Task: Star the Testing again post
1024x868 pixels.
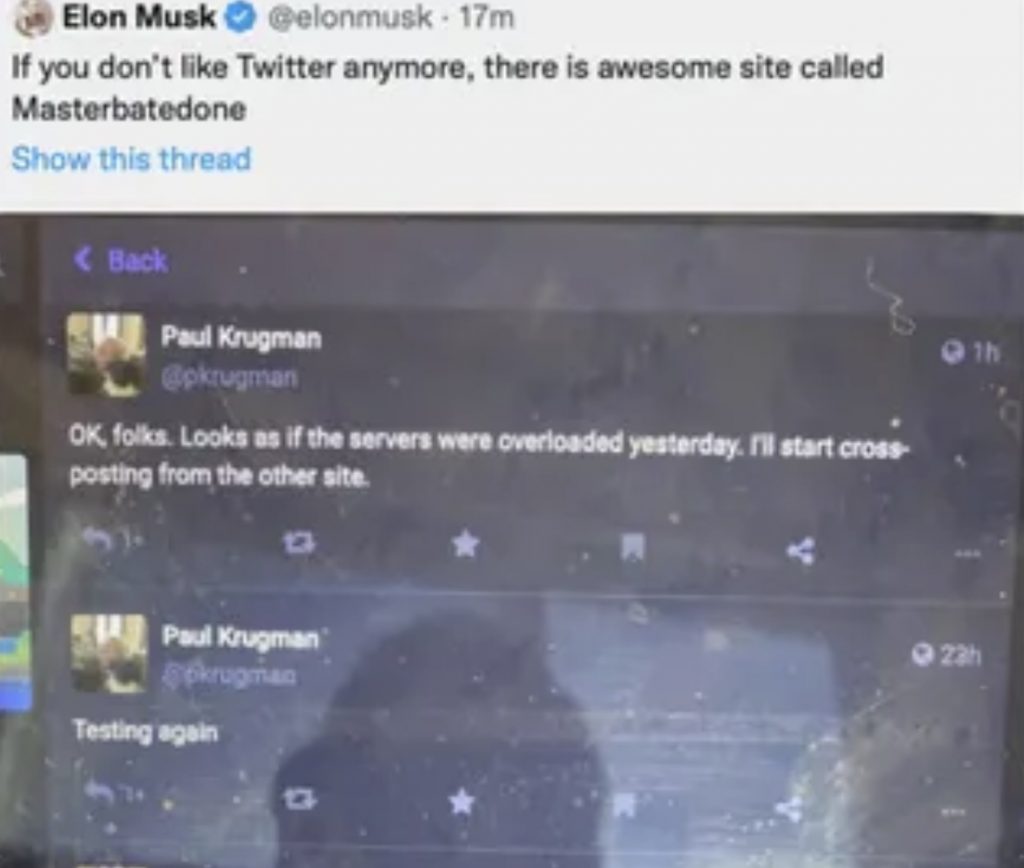Action: point(462,801)
